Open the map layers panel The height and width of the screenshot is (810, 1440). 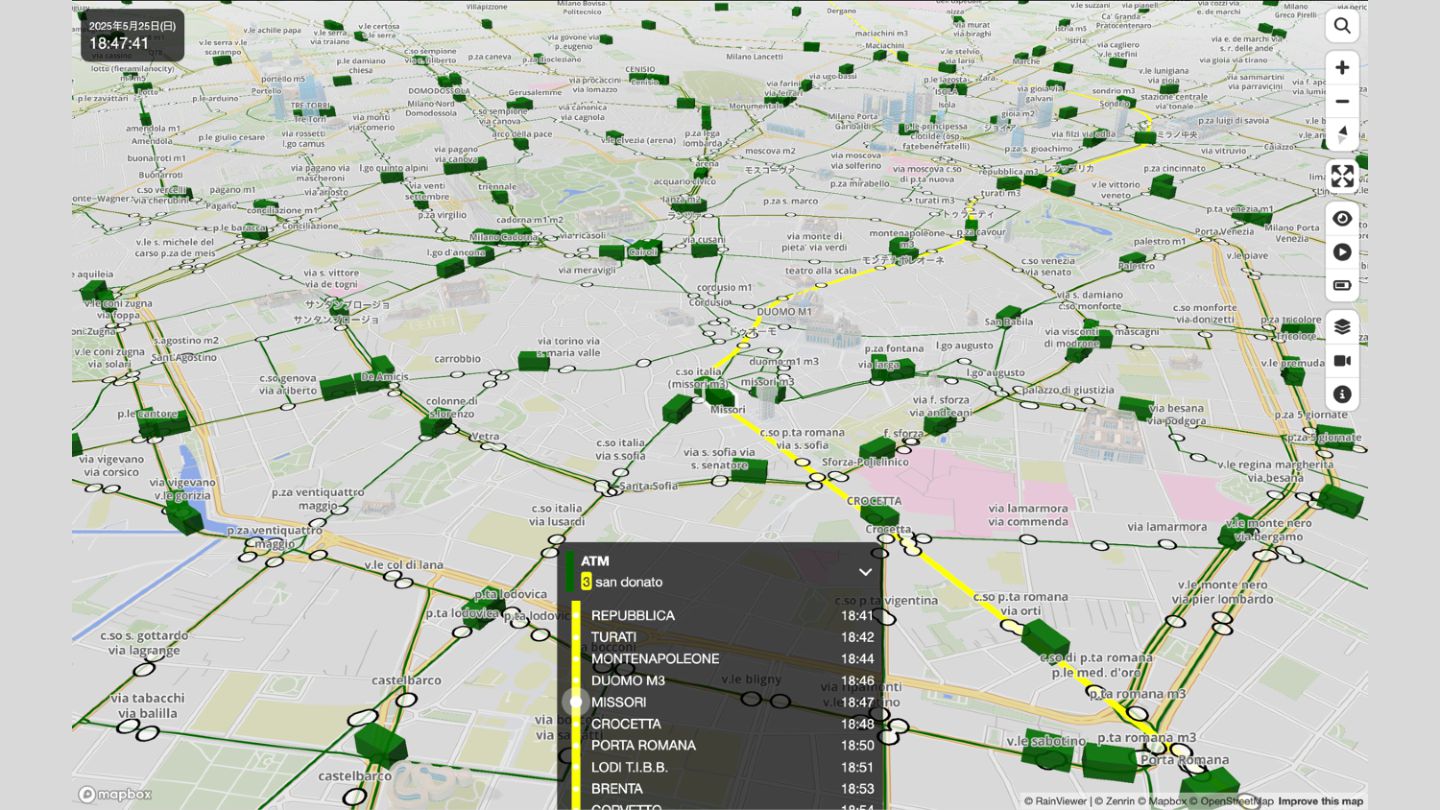click(1342, 327)
